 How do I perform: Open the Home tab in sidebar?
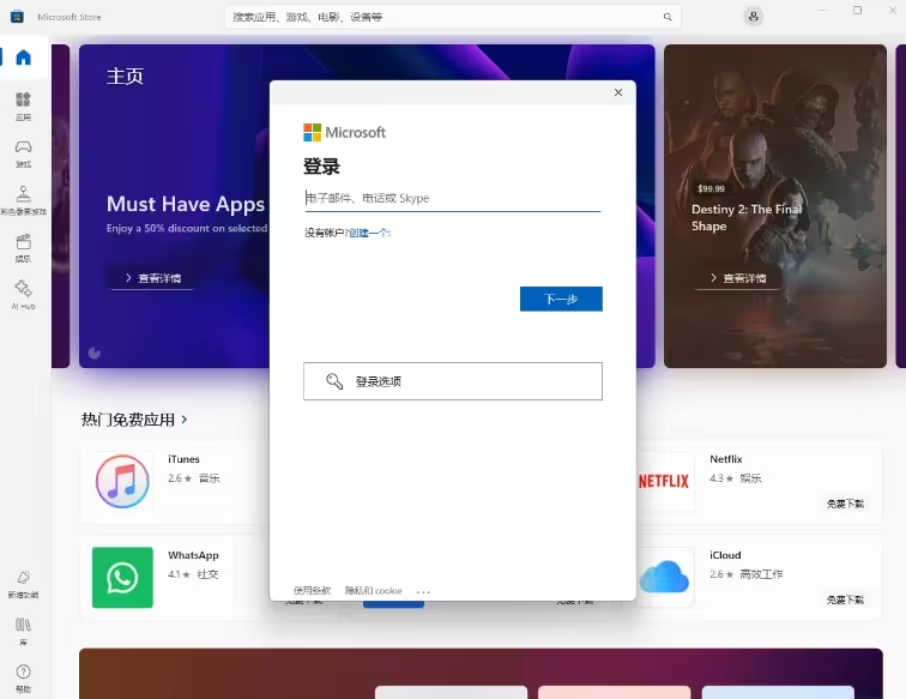tap(23, 57)
